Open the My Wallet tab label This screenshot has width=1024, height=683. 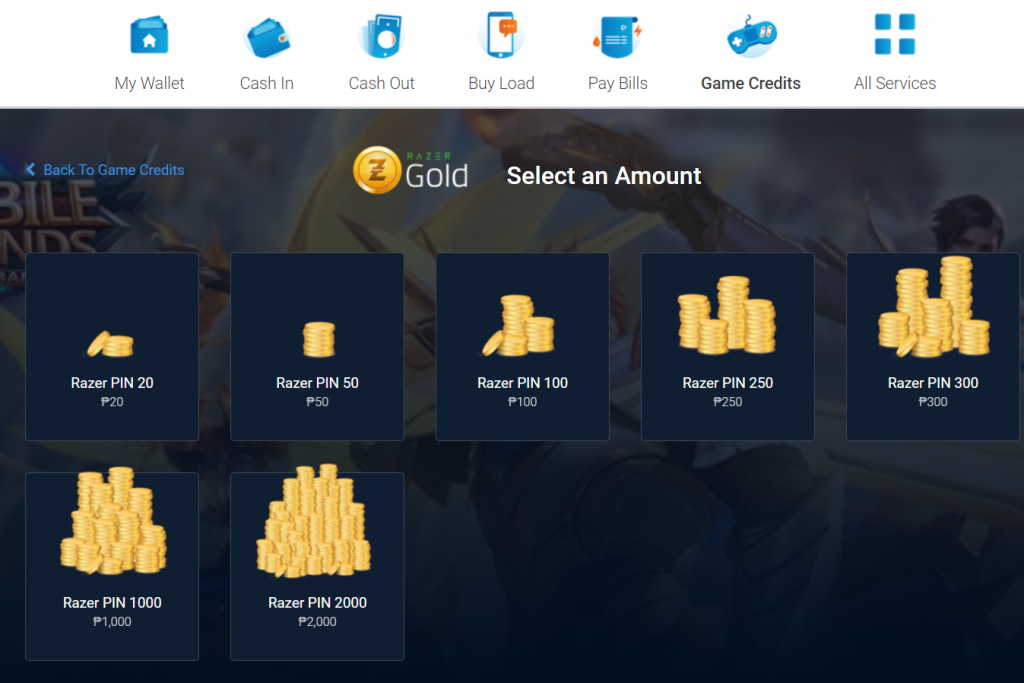(x=150, y=84)
